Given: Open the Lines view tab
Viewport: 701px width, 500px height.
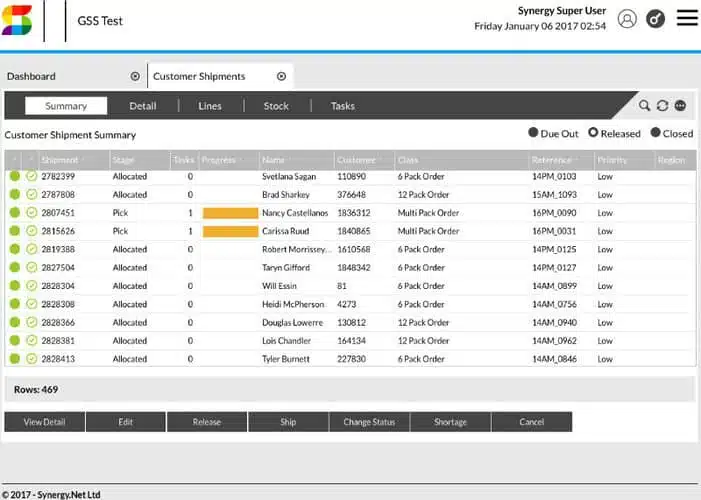Looking at the screenshot, I should coord(210,106).
